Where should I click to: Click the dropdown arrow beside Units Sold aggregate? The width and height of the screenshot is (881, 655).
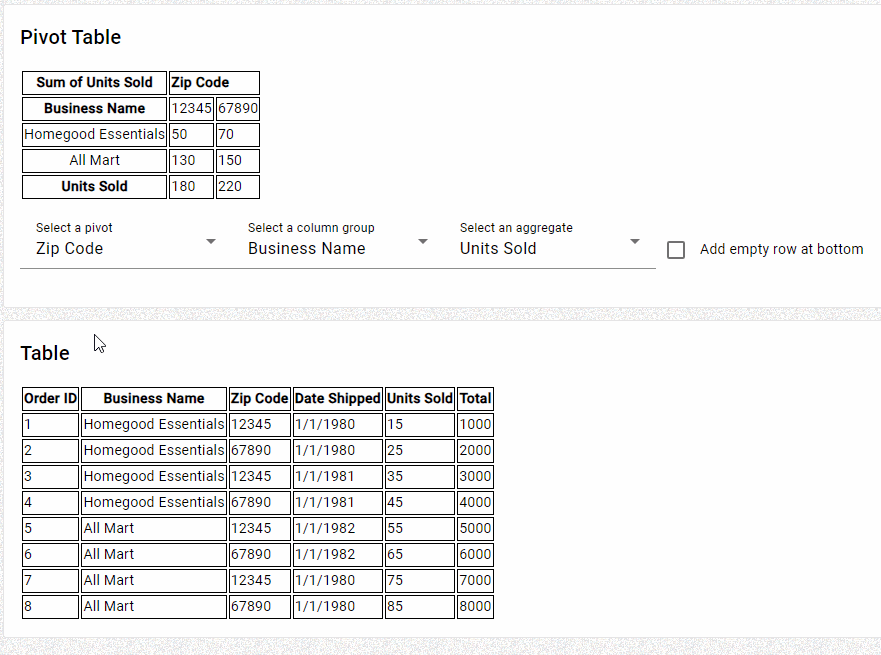point(635,242)
